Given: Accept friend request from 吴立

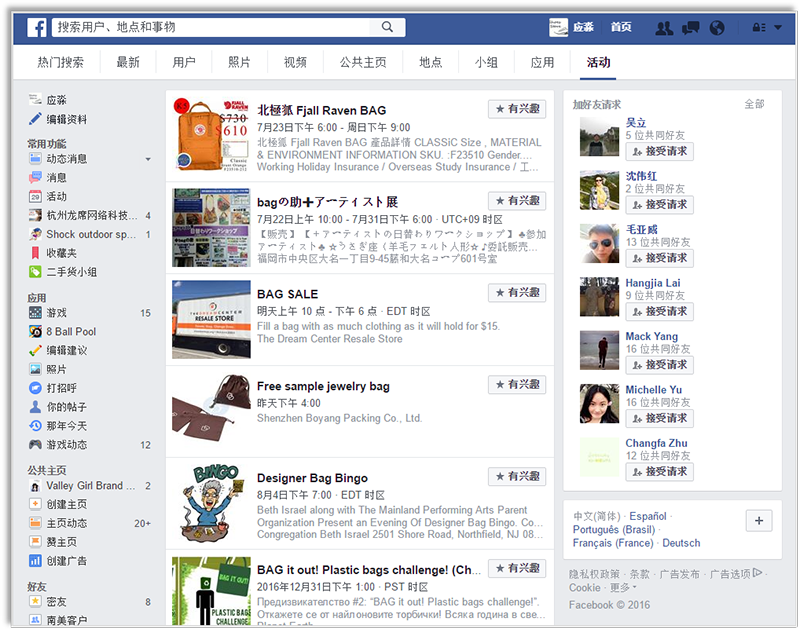Looking at the screenshot, I should coord(660,152).
